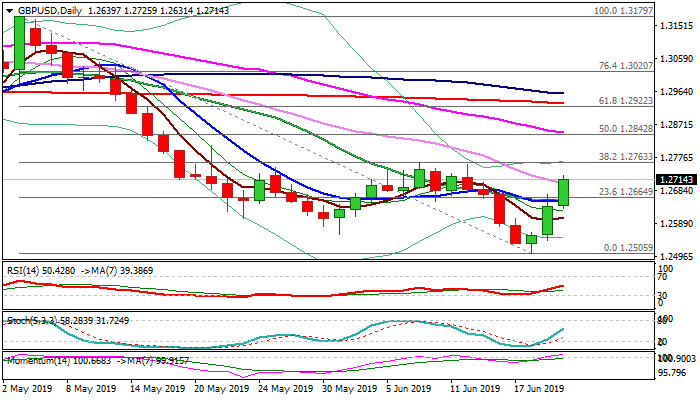
Task: Click the 1.31515 price axis label
Action: [676, 26]
